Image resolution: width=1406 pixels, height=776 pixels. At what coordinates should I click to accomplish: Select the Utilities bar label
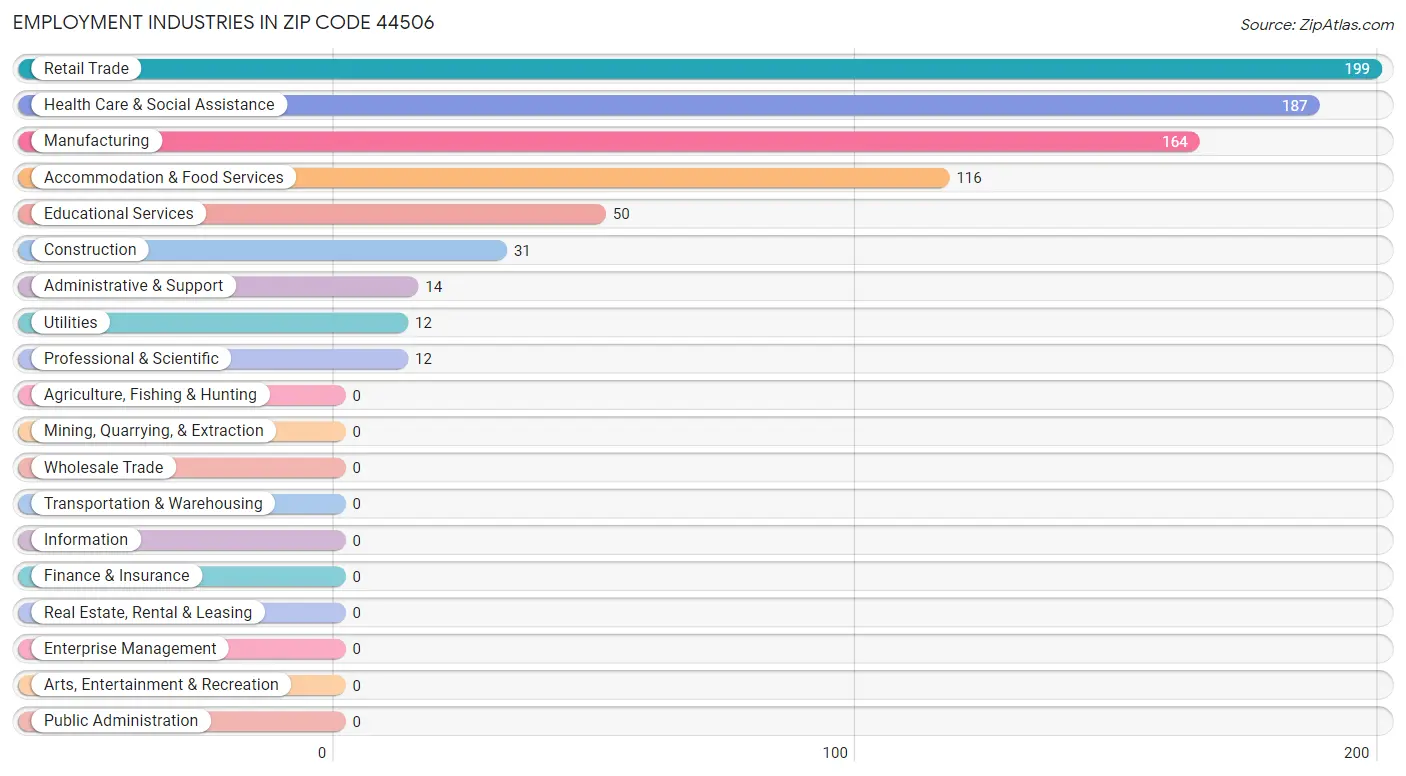[x=71, y=322]
